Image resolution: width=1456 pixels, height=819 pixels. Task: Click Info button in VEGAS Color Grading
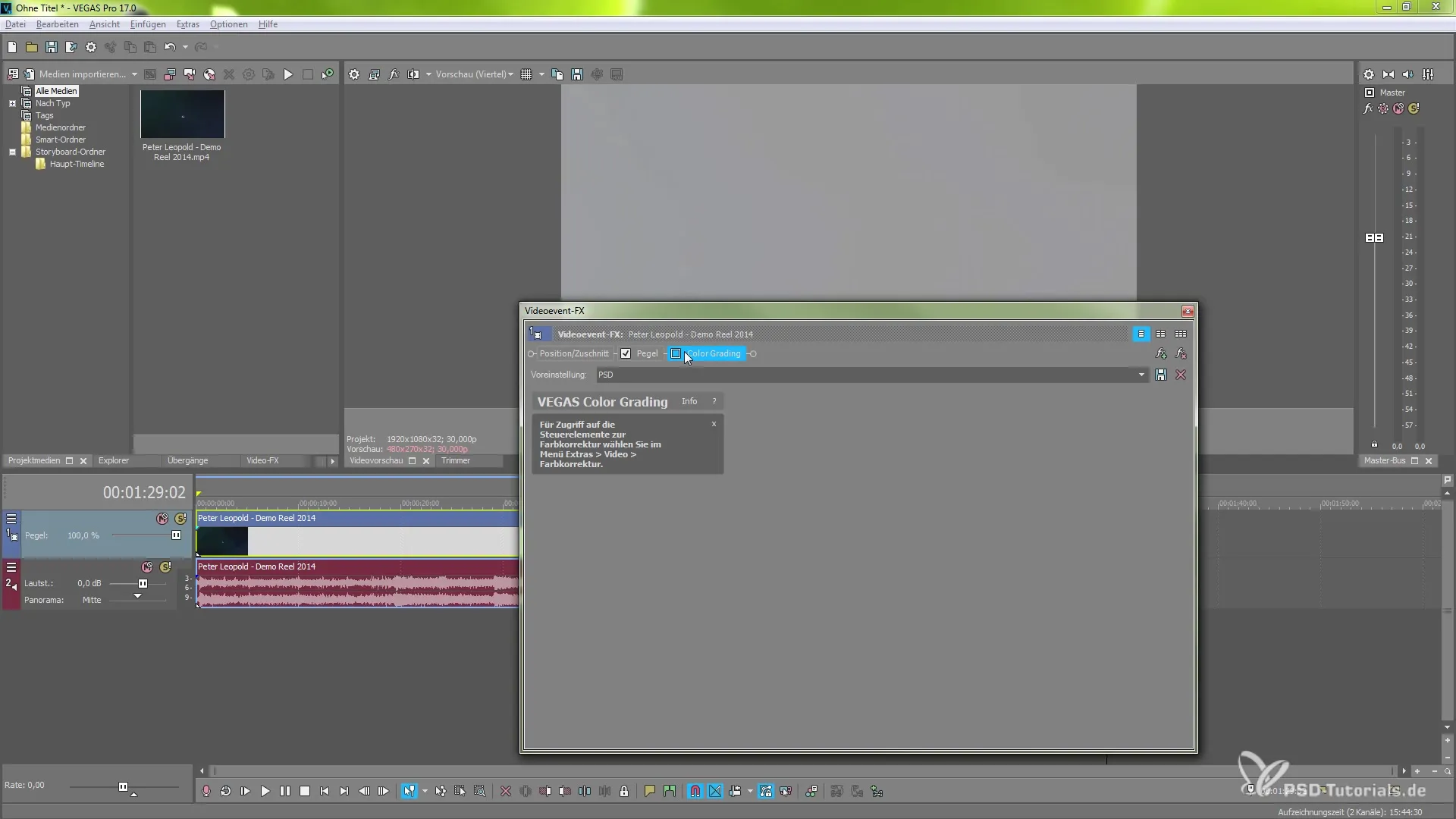click(689, 401)
